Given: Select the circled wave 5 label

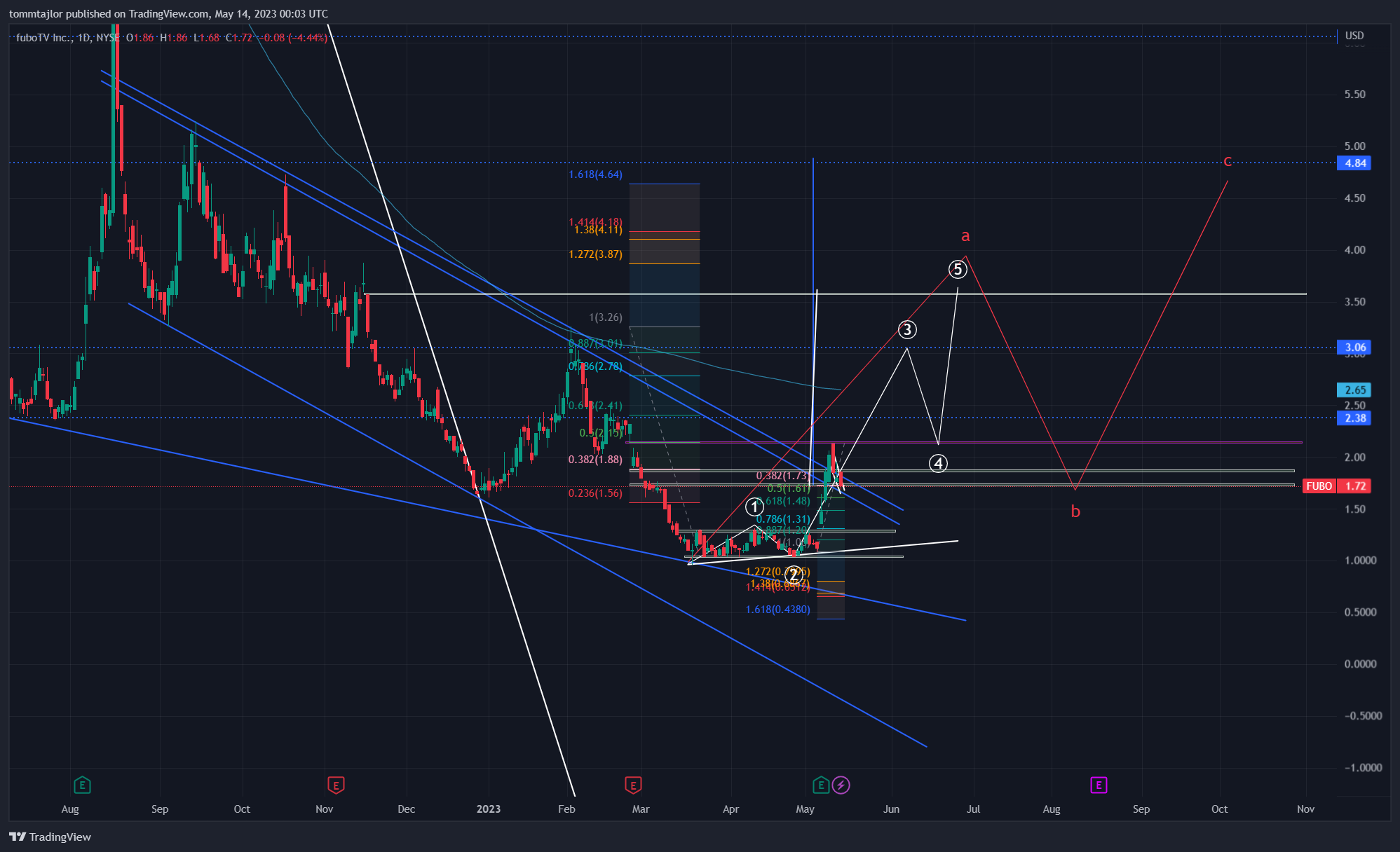Looking at the screenshot, I should pos(958,269).
